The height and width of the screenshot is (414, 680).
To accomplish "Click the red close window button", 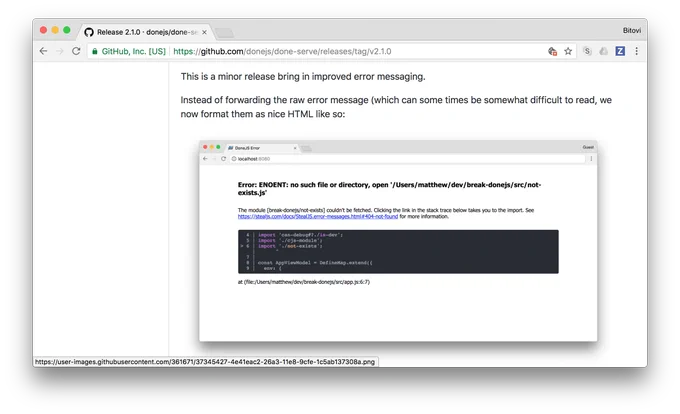I will coord(43,30).
